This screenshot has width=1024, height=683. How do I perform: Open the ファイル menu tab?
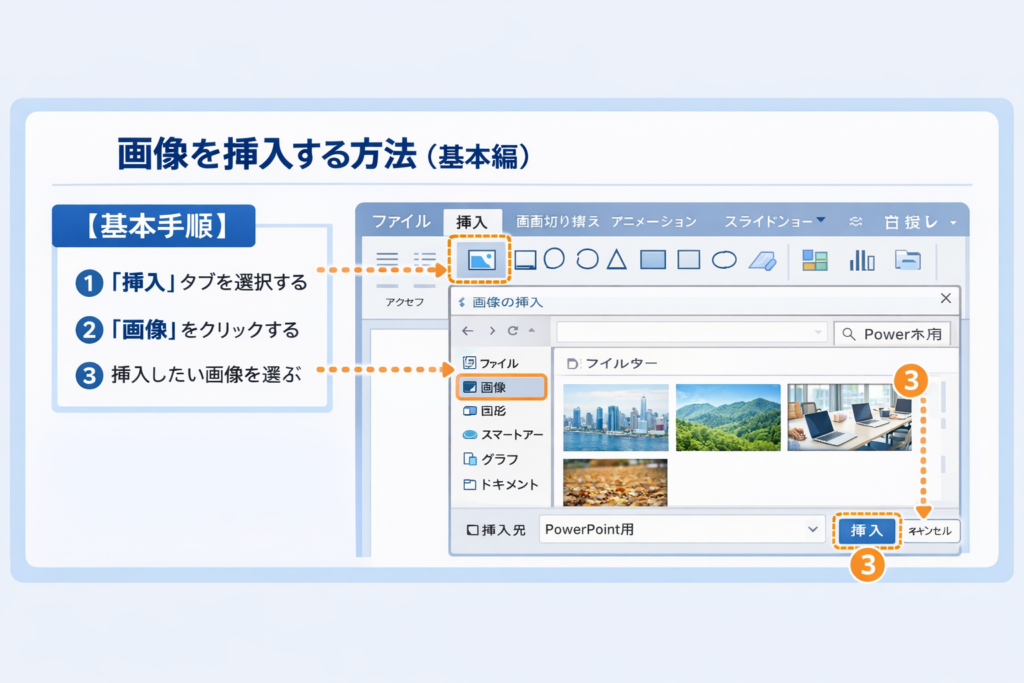pyautogui.click(x=401, y=221)
